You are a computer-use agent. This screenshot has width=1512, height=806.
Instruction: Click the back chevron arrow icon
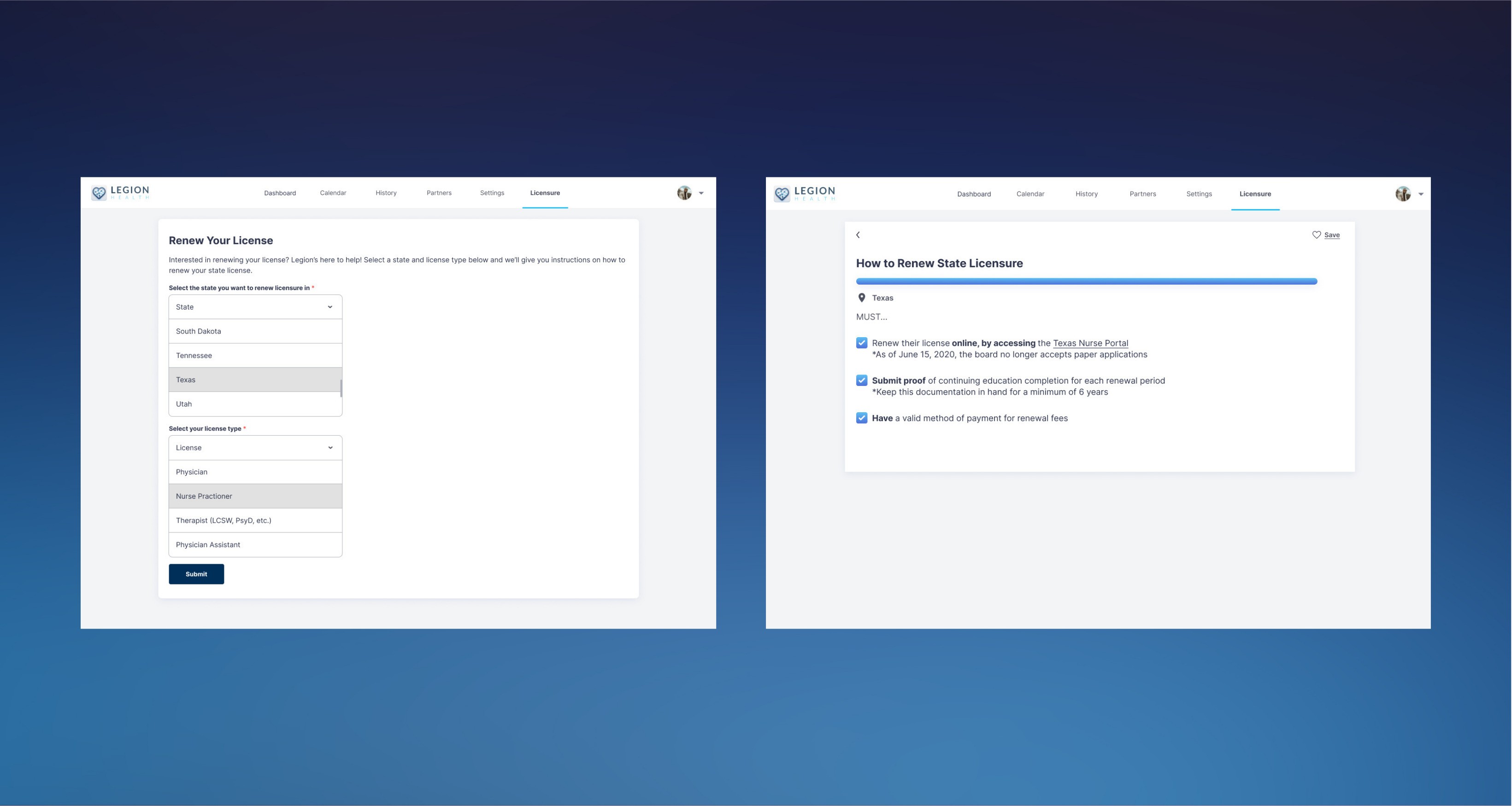click(858, 234)
